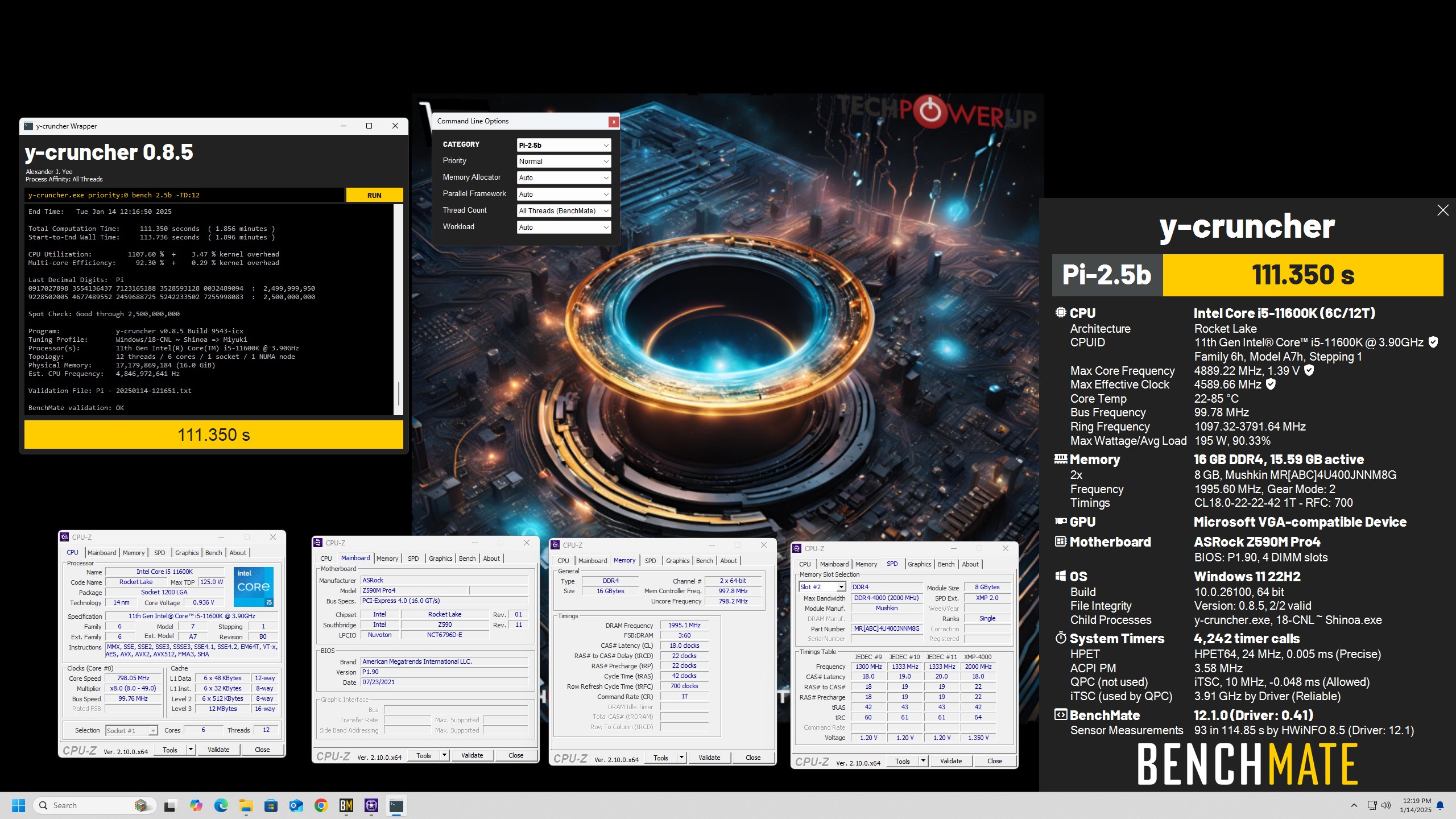Viewport: 1456px width, 819px height.
Task: Open About tab in CPU-Z Mainboard window
Action: (491, 559)
